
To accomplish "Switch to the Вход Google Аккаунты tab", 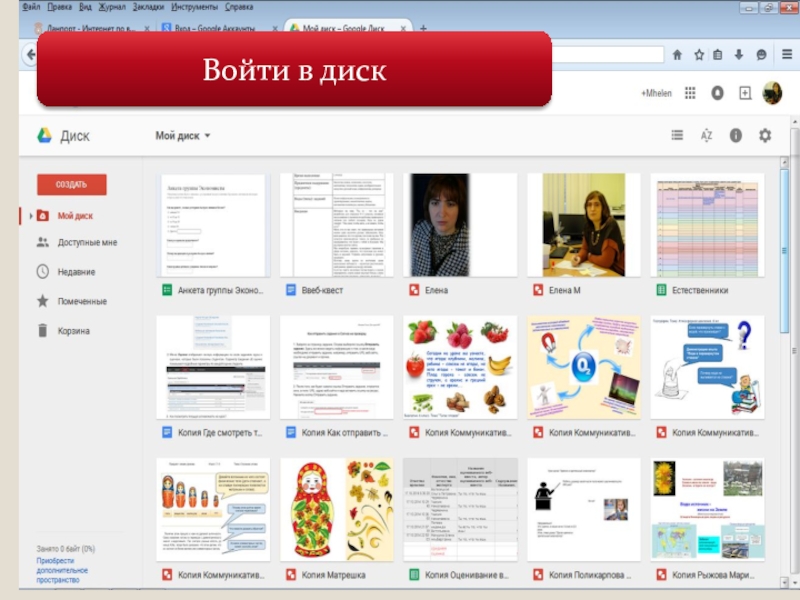I will coord(220,28).
